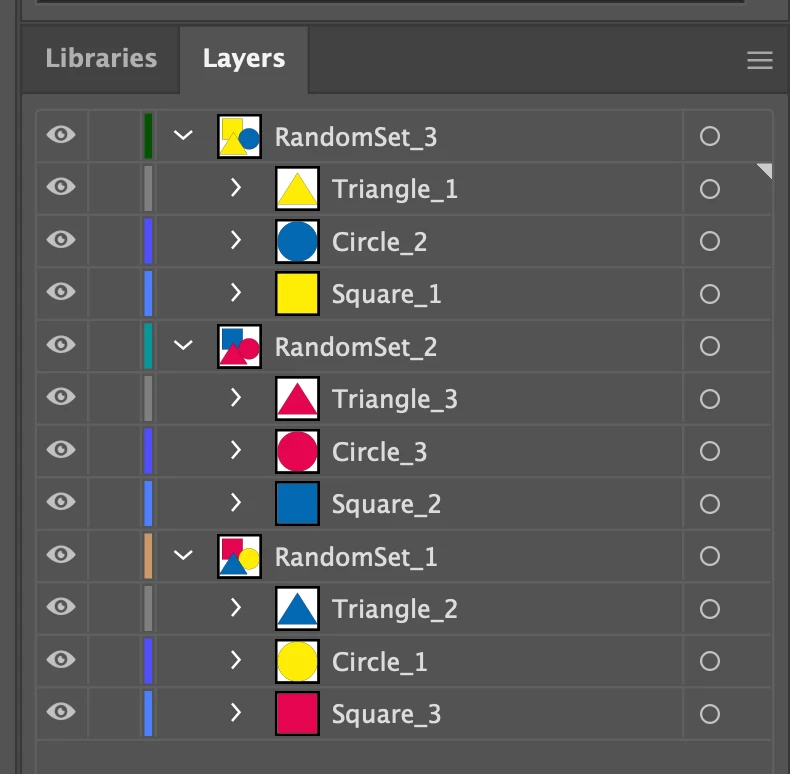Target the Triangle_2 layer appearance
The image size is (790, 774).
click(x=709, y=609)
